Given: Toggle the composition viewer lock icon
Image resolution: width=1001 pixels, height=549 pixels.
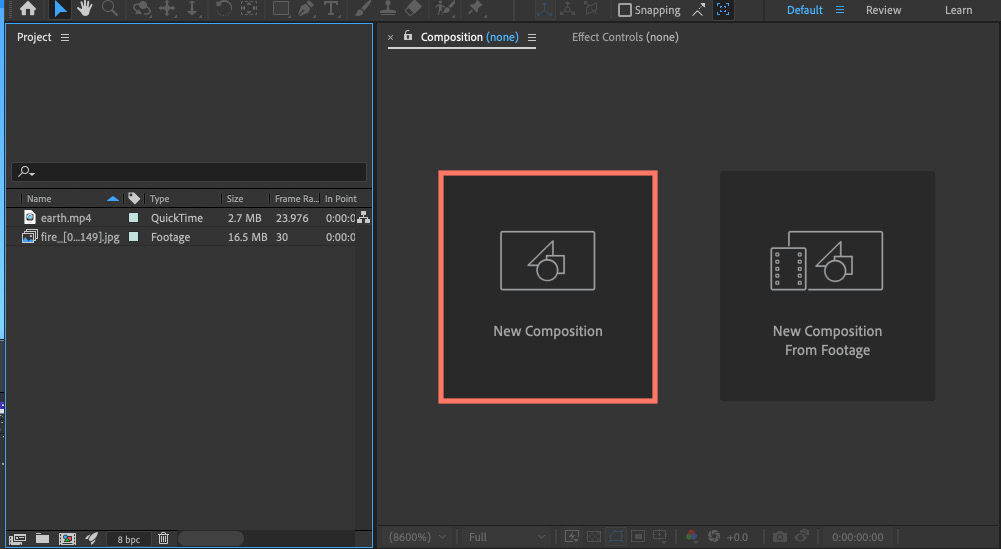Looking at the screenshot, I should click(408, 36).
